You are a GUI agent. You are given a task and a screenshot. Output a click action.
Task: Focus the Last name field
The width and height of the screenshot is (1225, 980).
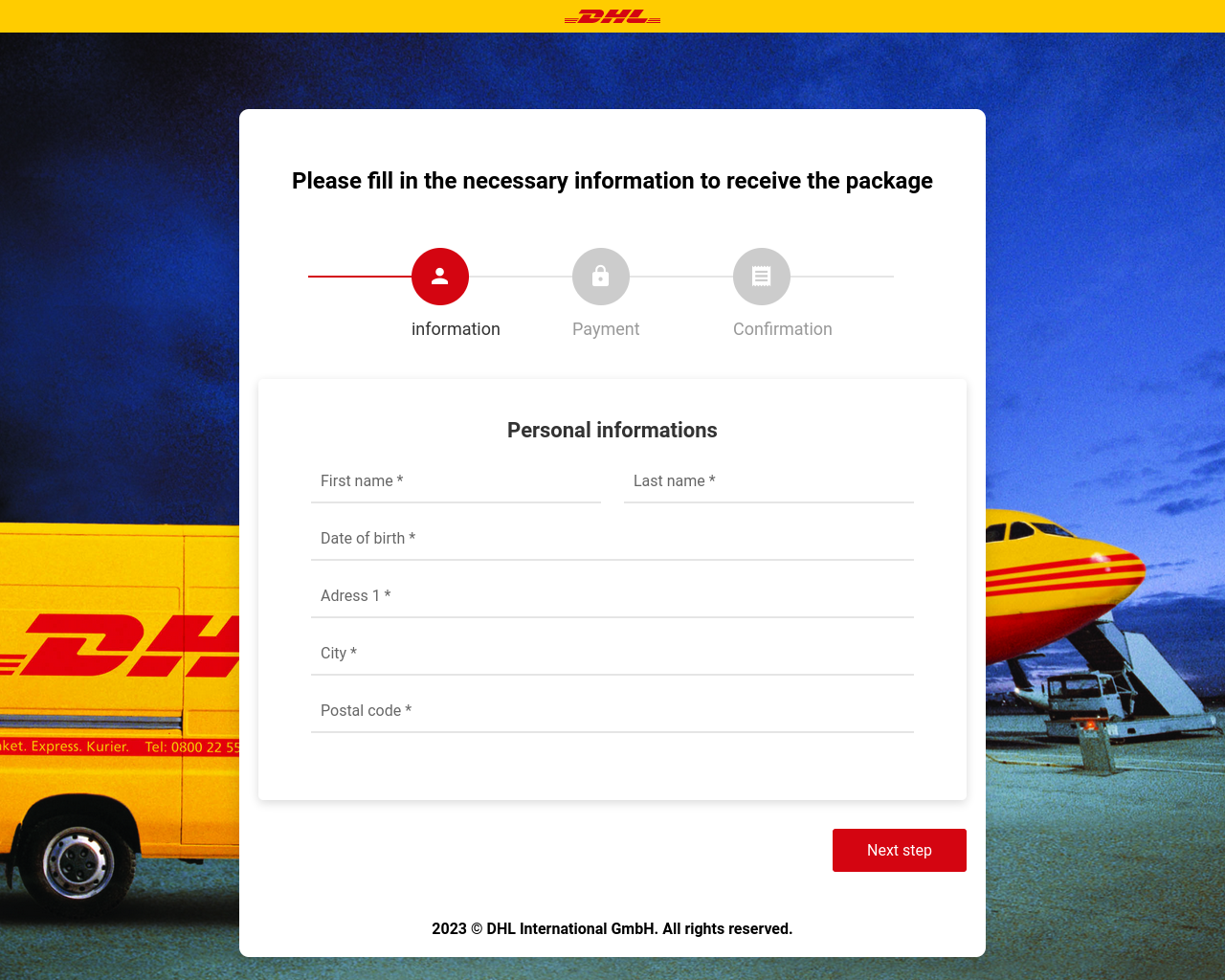[x=768, y=481]
